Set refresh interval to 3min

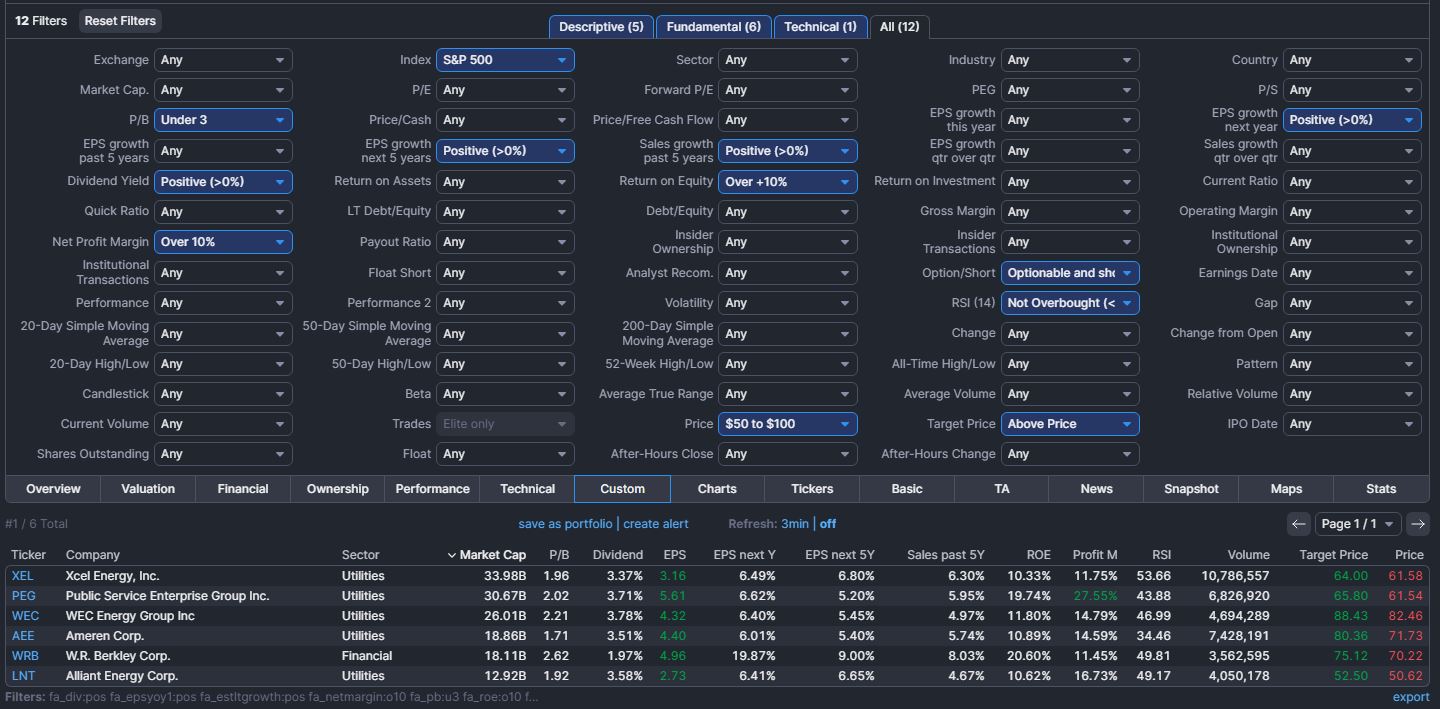795,523
